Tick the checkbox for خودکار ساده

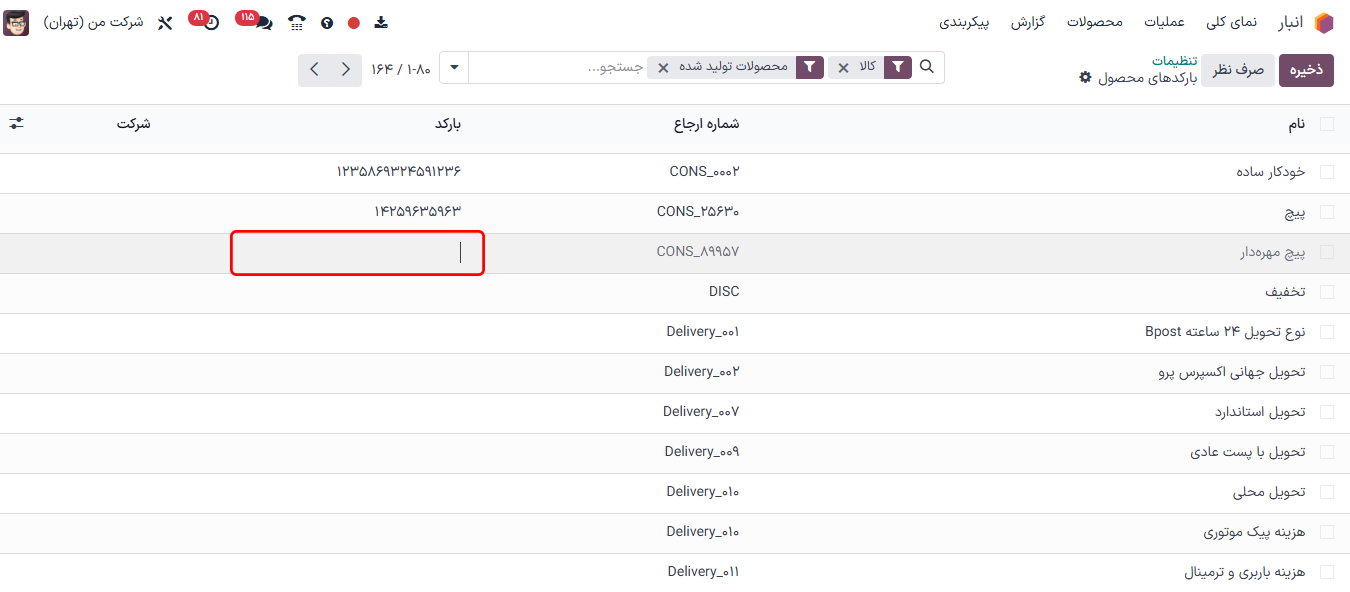pos(1327,172)
